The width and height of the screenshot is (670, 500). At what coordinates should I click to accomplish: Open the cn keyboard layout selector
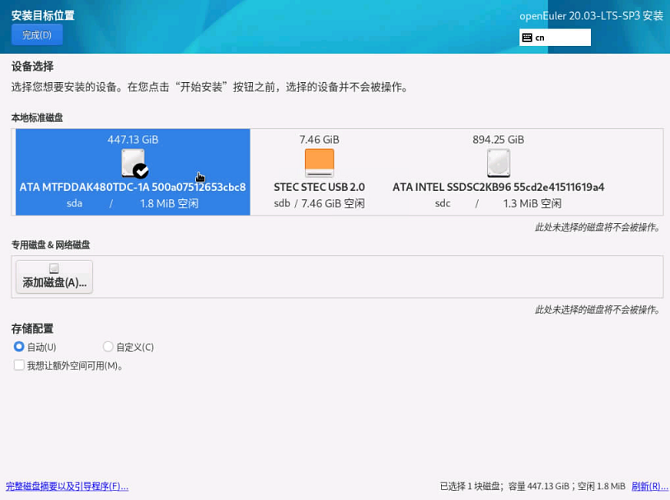pyautogui.click(x=555, y=38)
